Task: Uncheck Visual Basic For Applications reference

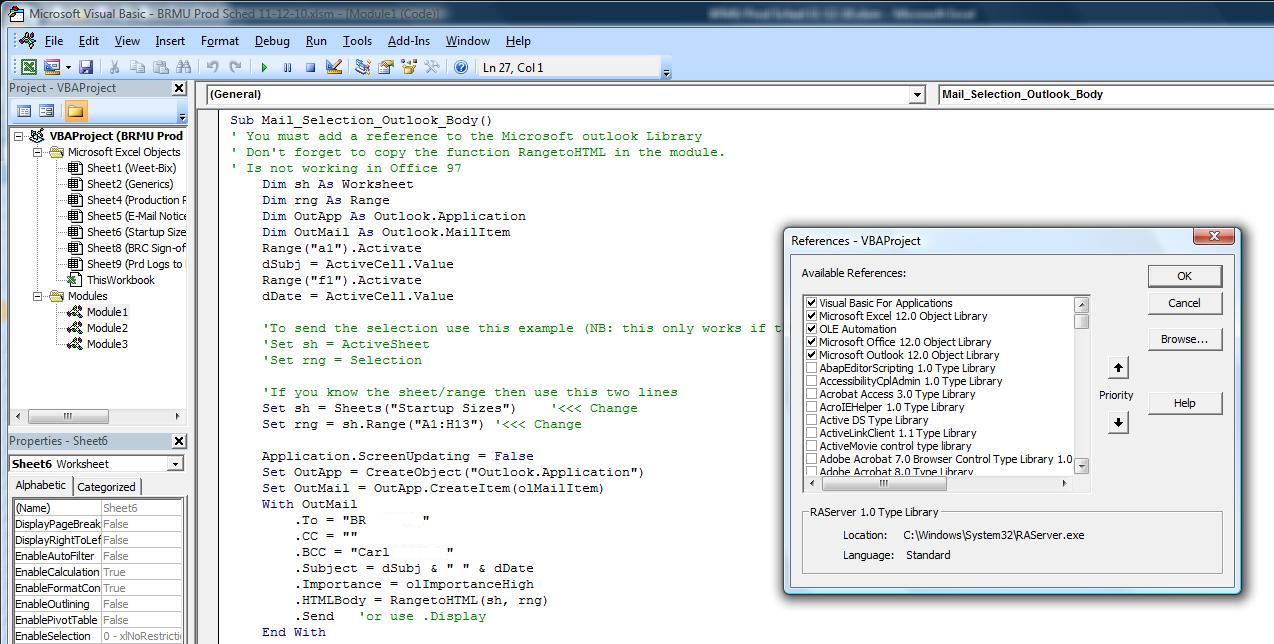Action: pos(811,303)
